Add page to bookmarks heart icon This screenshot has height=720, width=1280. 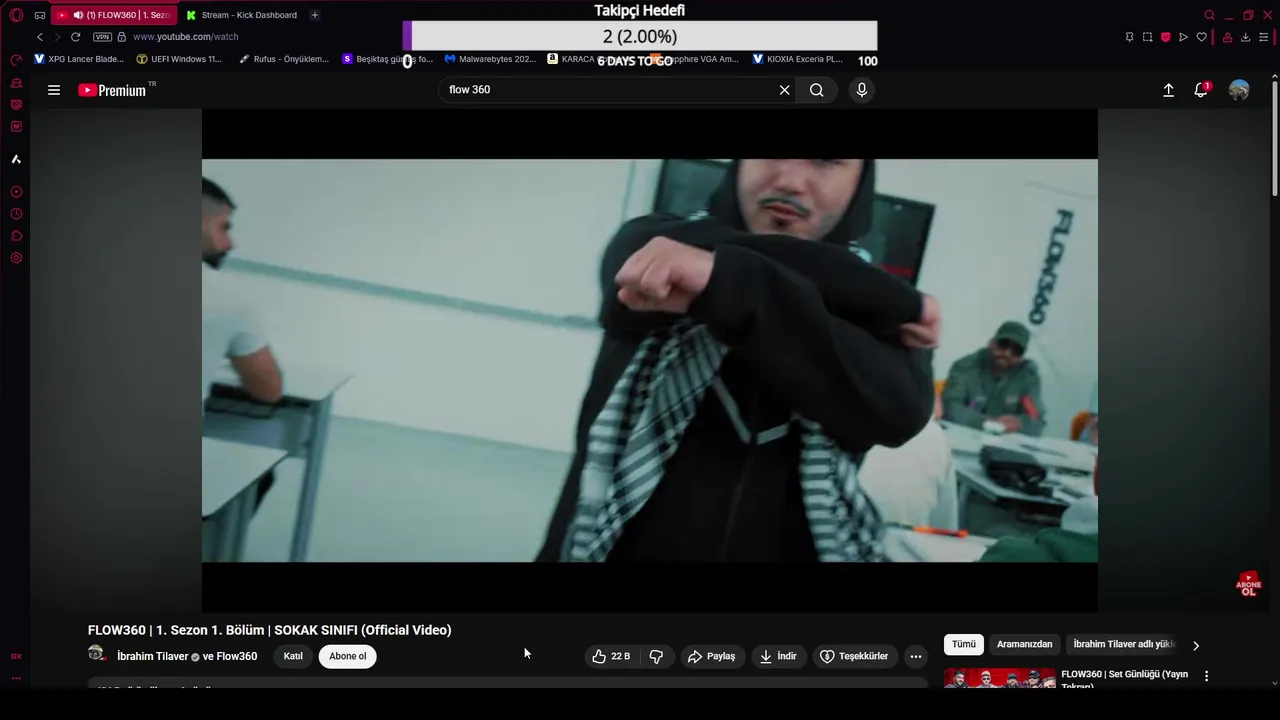coord(1201,37)
